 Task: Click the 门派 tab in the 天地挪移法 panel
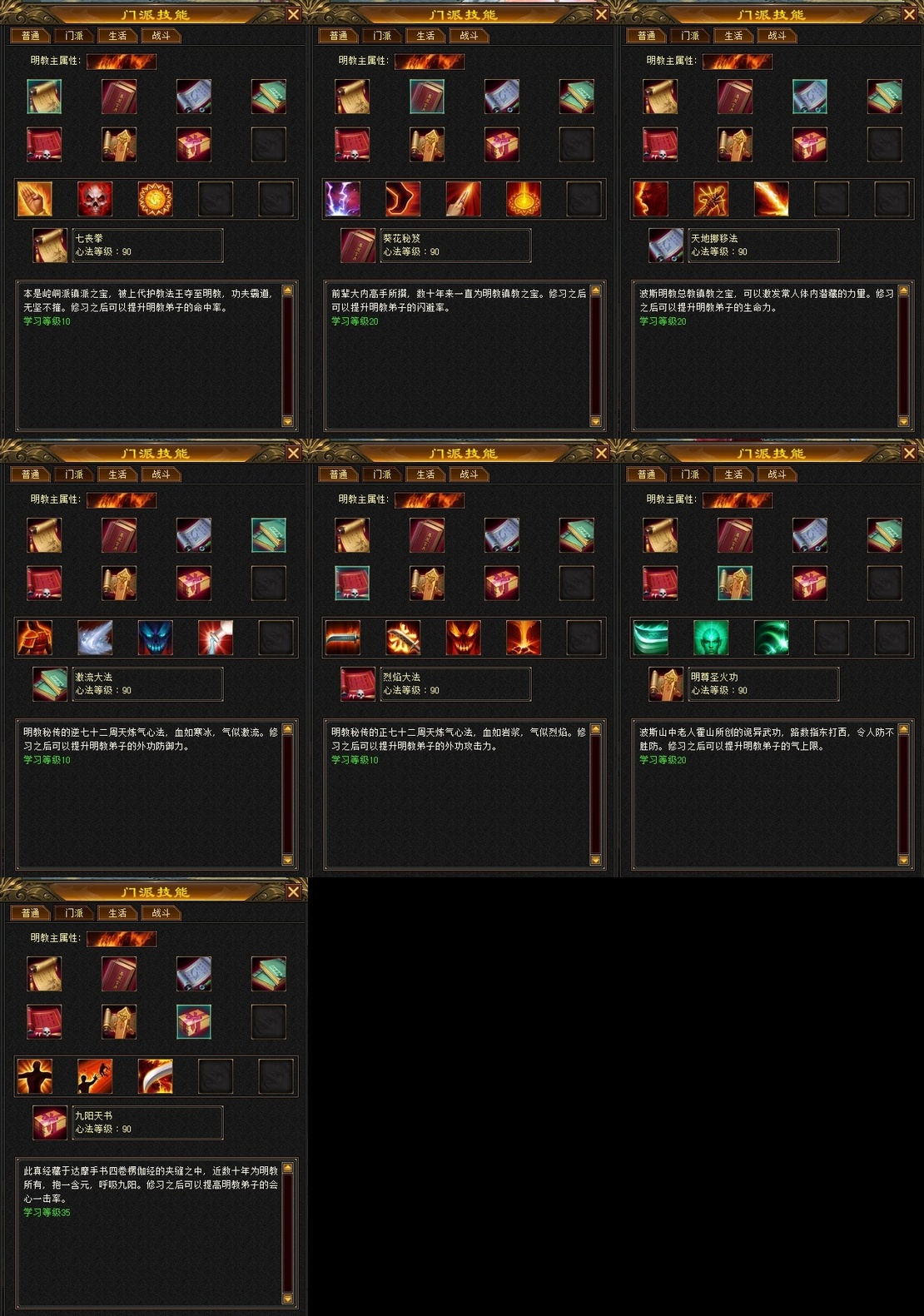click(x=690, y=36)
